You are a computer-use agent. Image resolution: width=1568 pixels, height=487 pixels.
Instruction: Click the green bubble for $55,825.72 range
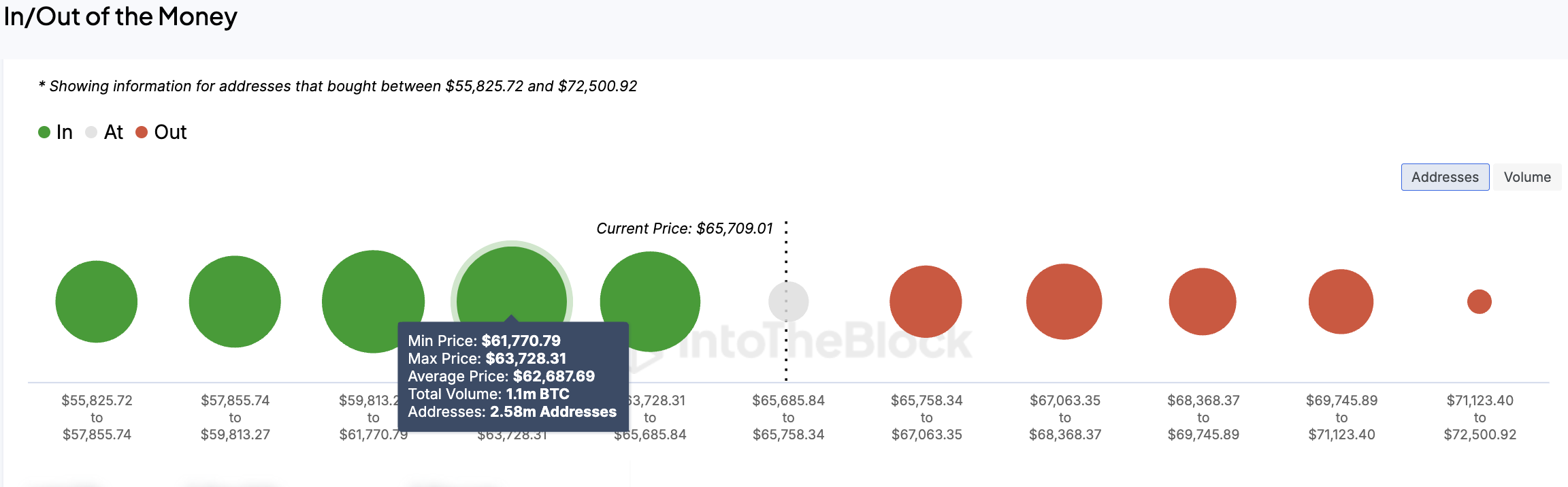click(x=97, y=302)
